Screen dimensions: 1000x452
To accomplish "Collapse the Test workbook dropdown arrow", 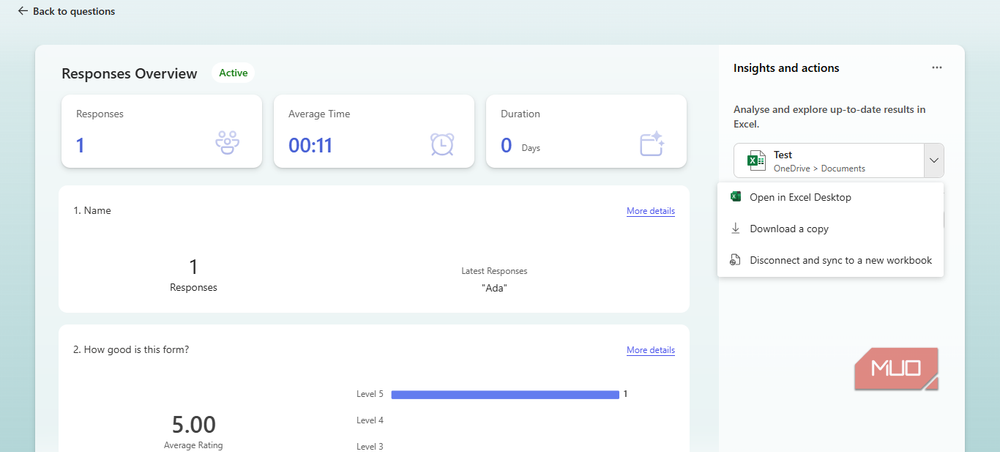I will pos(934,161).
